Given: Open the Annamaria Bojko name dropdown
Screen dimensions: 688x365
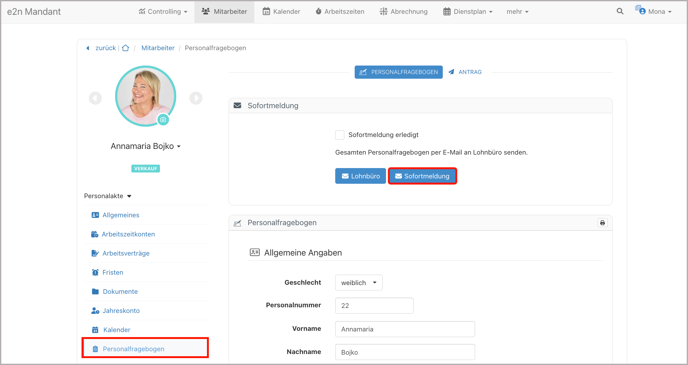Looking at the screenshot, I should coord(146,146).
